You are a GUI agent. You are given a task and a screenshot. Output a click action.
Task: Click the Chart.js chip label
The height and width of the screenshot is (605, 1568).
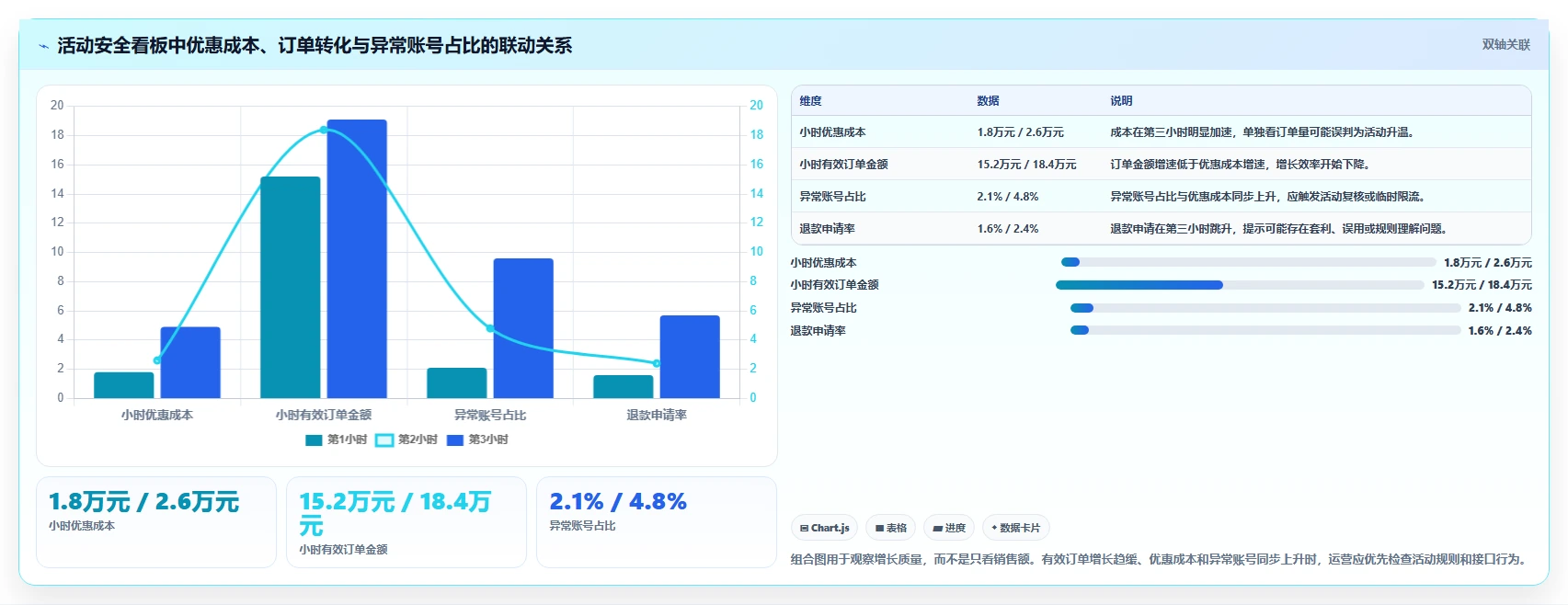(830, 528)
